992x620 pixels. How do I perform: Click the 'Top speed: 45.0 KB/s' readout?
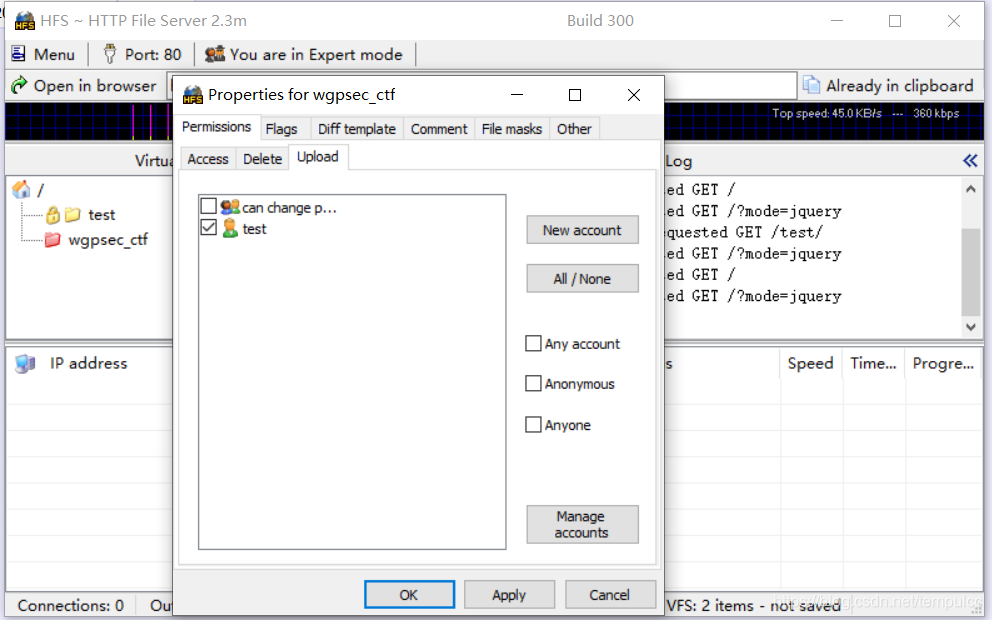826,113
